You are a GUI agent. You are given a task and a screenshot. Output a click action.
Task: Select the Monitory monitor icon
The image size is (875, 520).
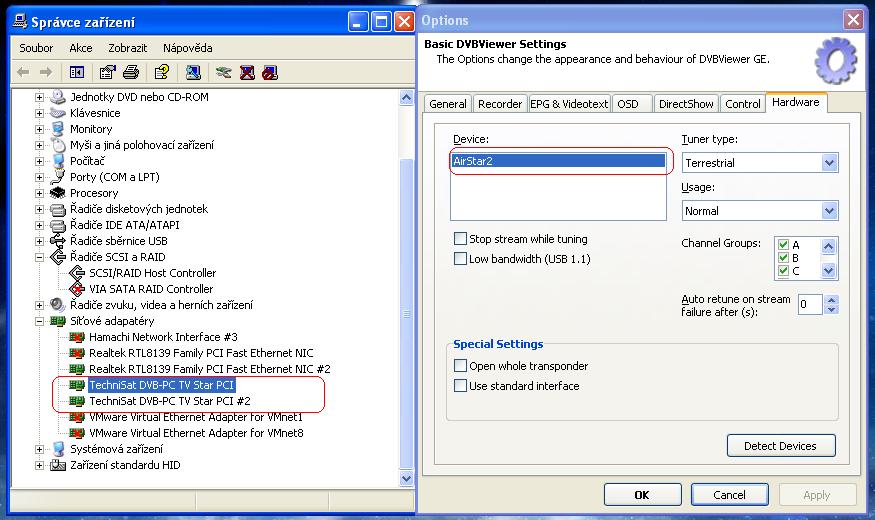(57, 129)
